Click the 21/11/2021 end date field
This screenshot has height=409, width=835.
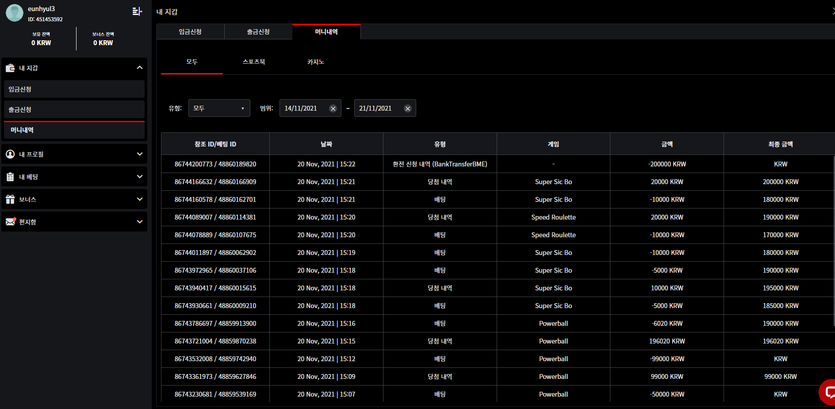384,108
